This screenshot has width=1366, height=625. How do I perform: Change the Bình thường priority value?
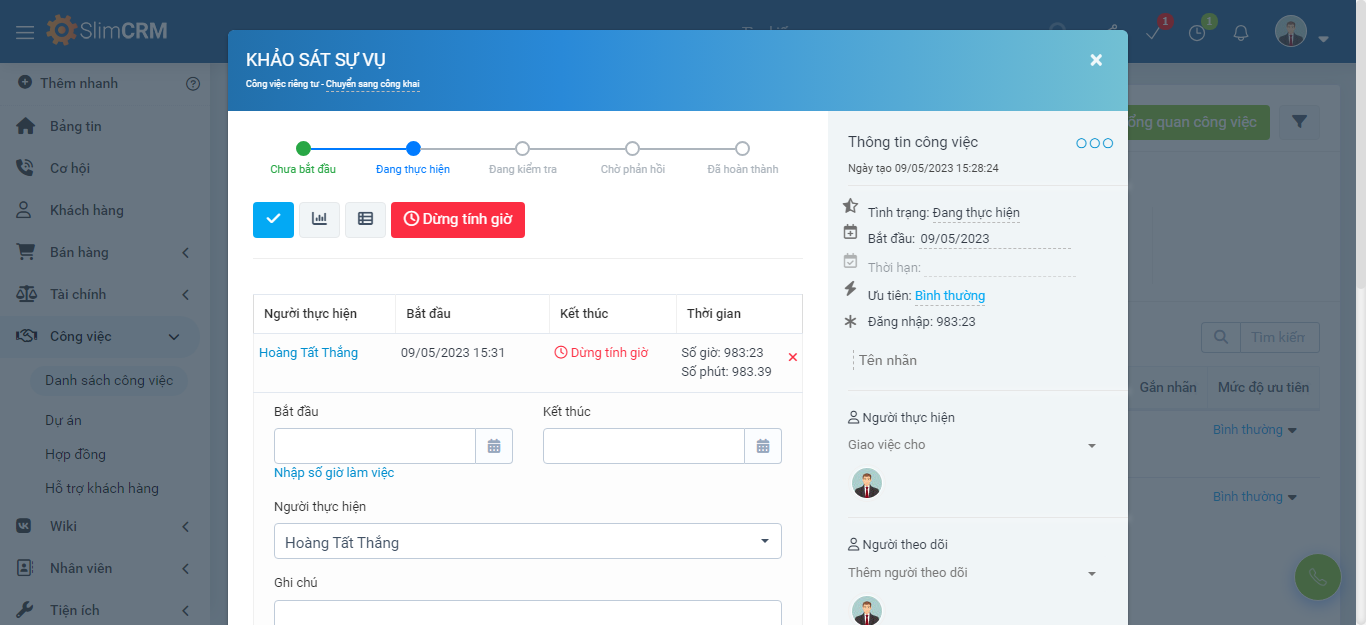949,296
